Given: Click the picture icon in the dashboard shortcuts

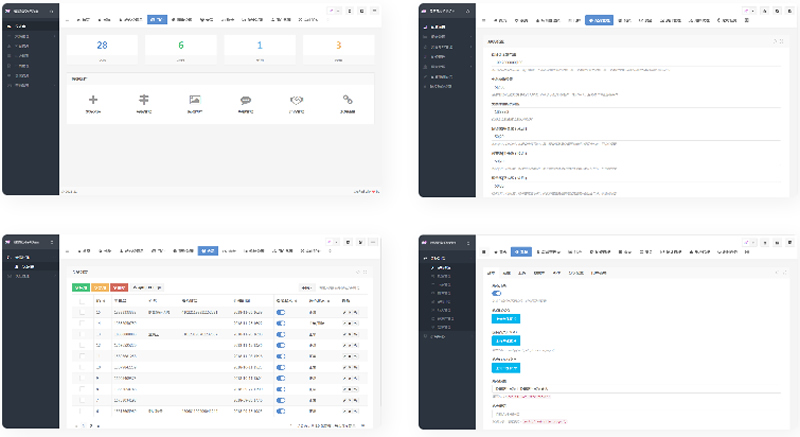Looking at the screenshot, I should (x=195, y=100).
